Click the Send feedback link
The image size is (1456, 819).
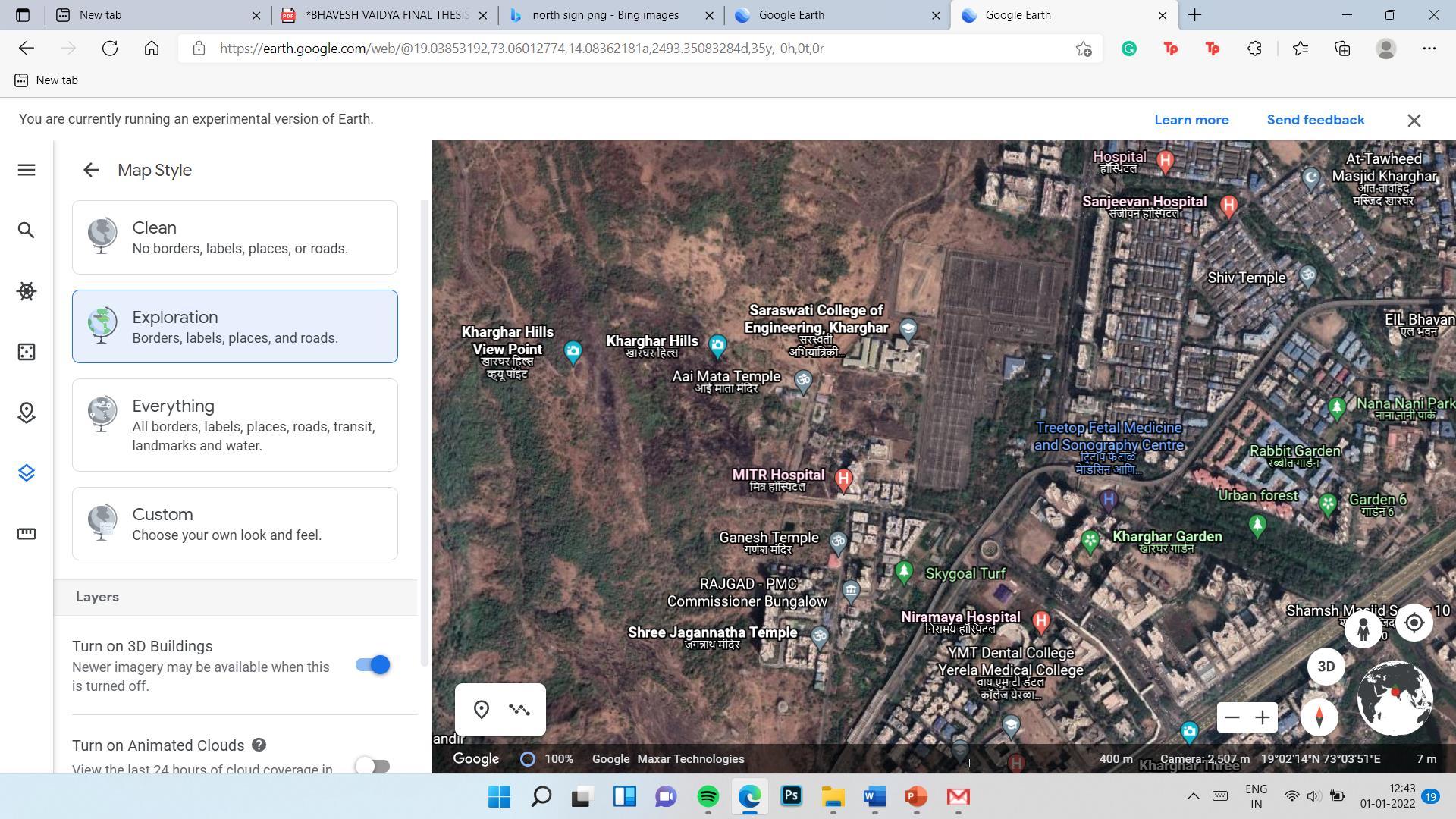1315,120
